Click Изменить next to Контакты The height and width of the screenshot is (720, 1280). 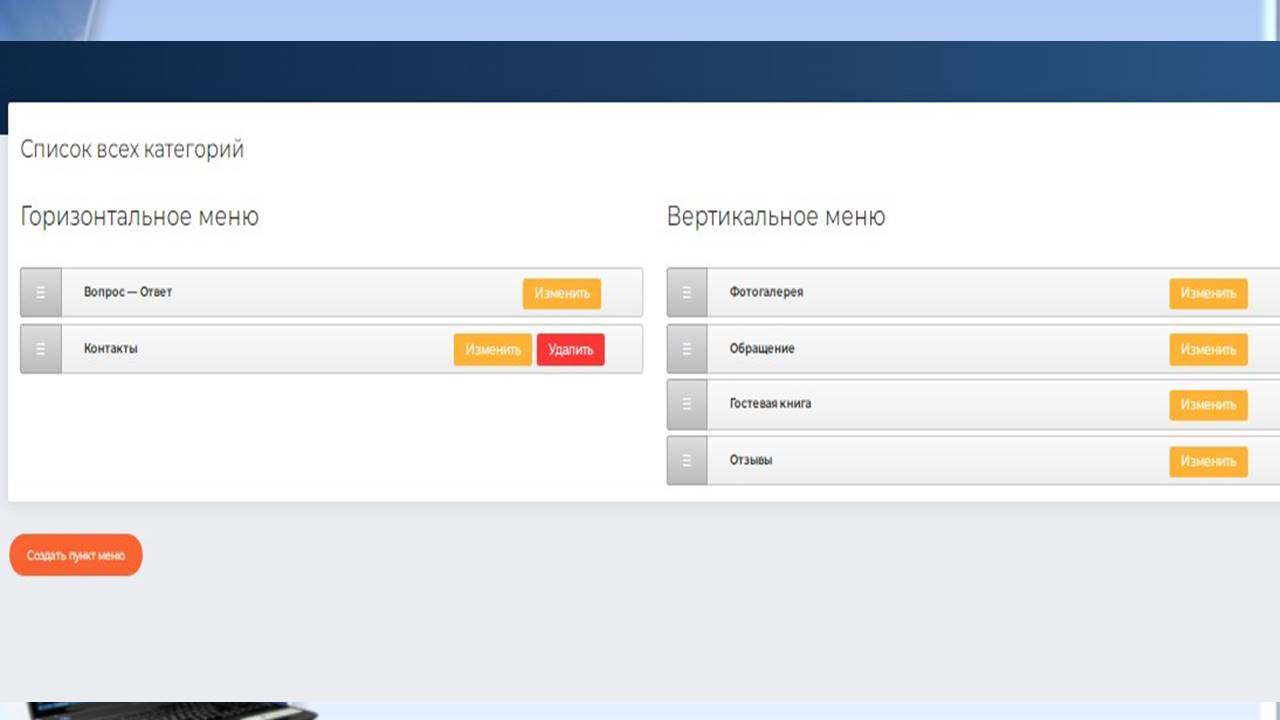(x=493, y=350)
